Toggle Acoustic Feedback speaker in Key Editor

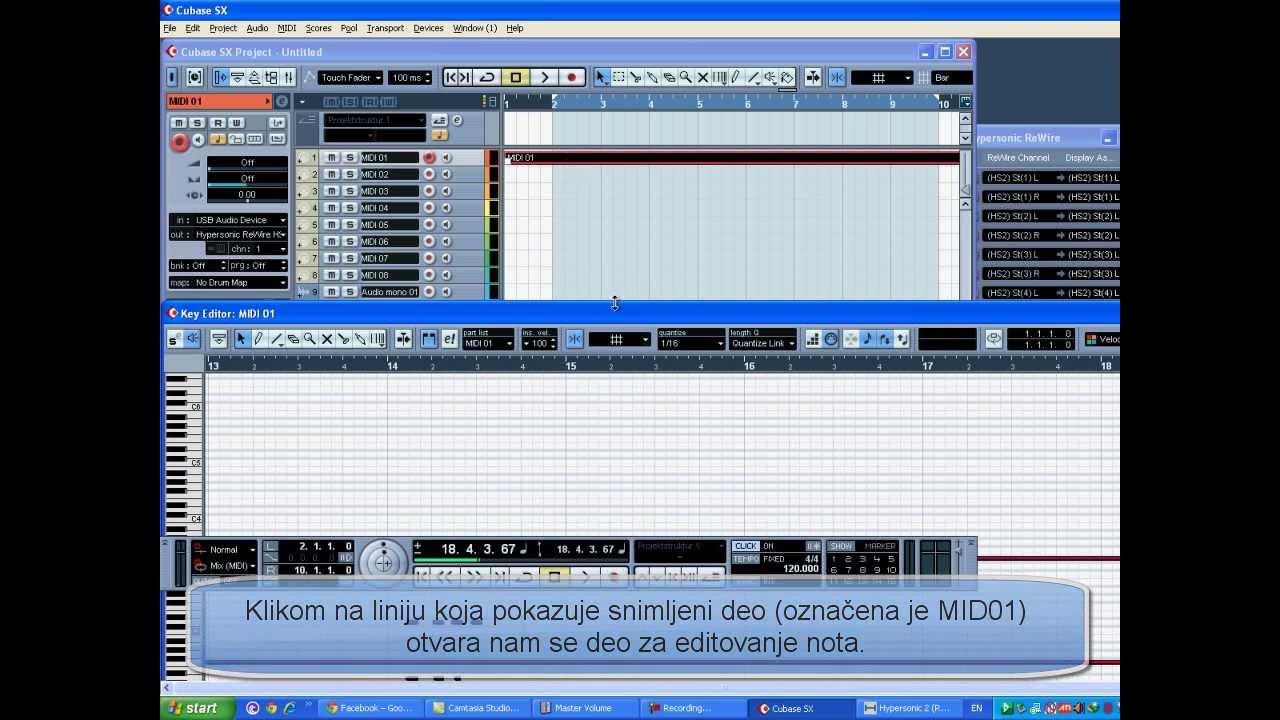192,340
